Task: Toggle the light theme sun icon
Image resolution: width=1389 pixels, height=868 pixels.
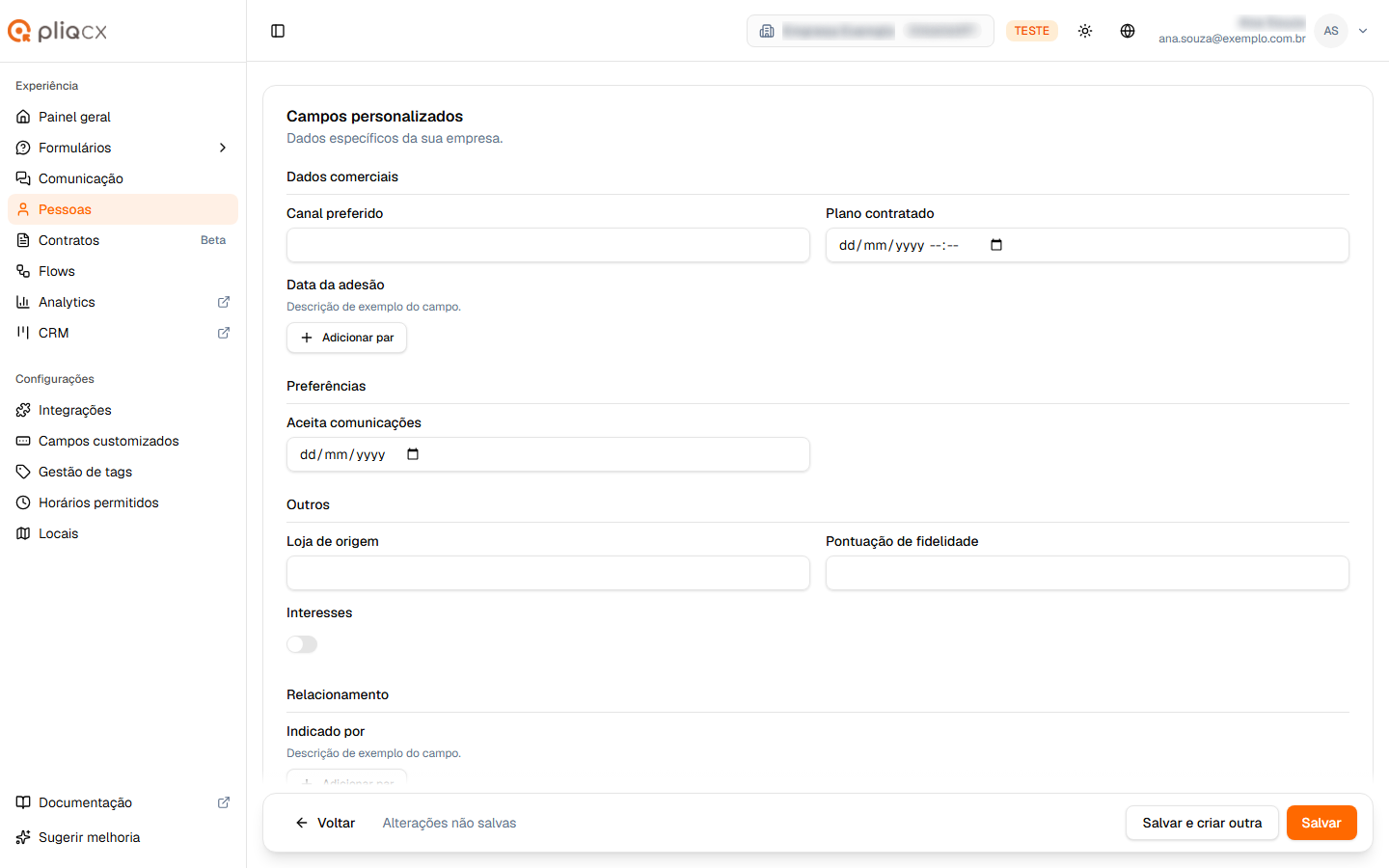Action: coord(1085,31)
